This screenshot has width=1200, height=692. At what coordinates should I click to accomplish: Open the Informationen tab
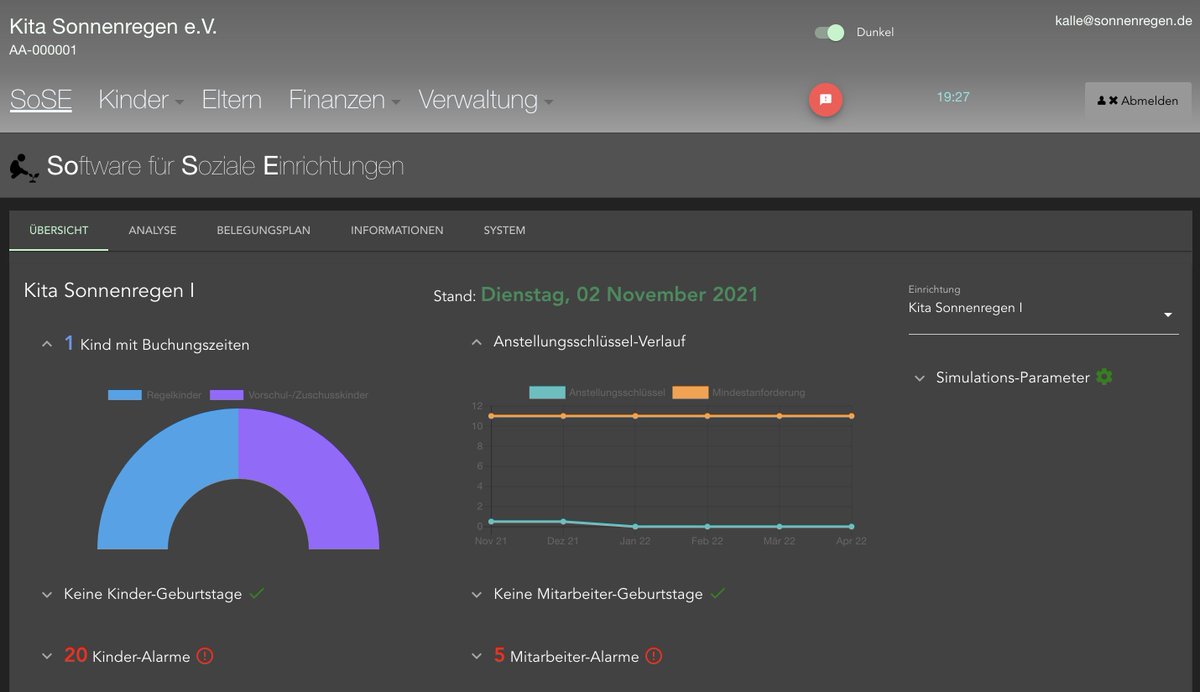click(x=397, y=230)
